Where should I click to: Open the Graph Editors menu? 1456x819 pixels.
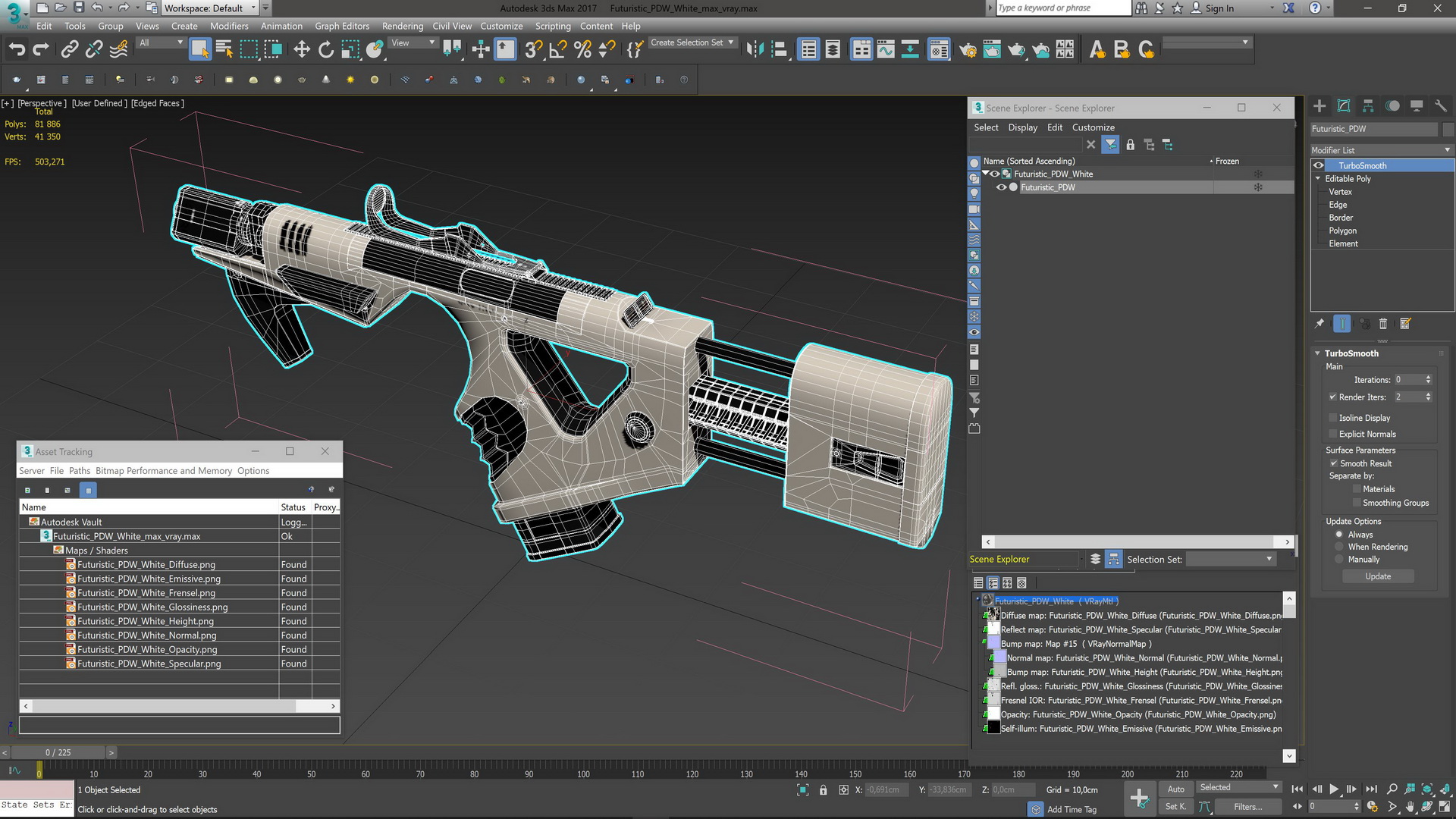(x=342, y=26)
